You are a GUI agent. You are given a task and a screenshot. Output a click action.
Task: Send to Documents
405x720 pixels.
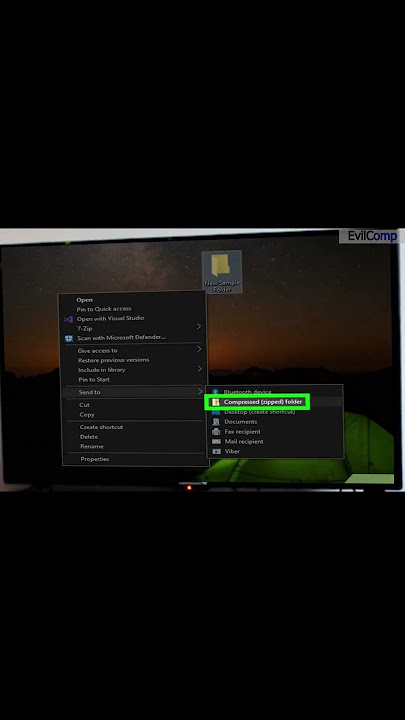point(241,422)
